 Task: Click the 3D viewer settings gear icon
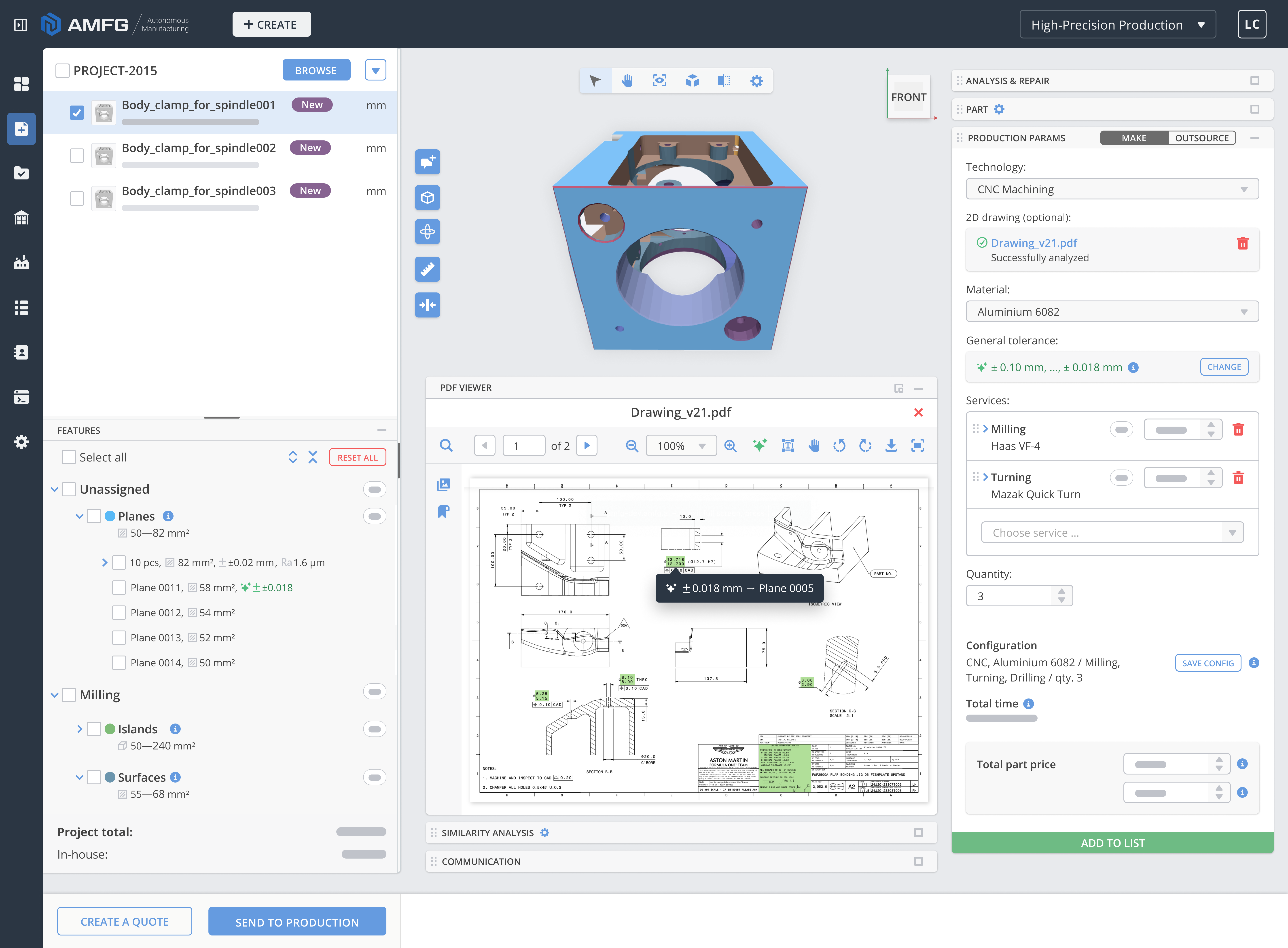pos(756,81)
